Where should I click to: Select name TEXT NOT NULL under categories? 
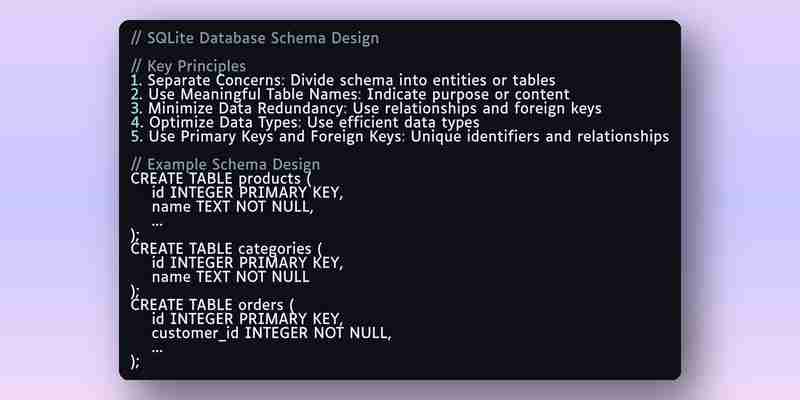[x=231, y=277]
